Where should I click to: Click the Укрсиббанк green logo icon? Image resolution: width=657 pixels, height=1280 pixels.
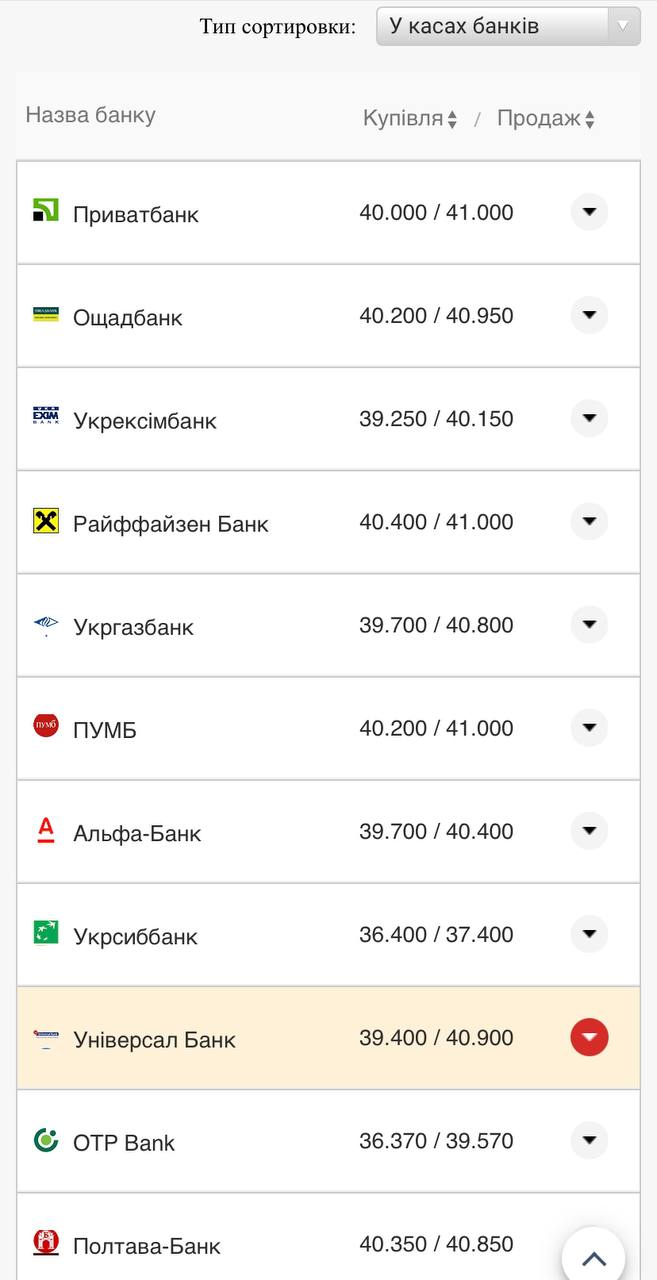(x=46, y=933)
